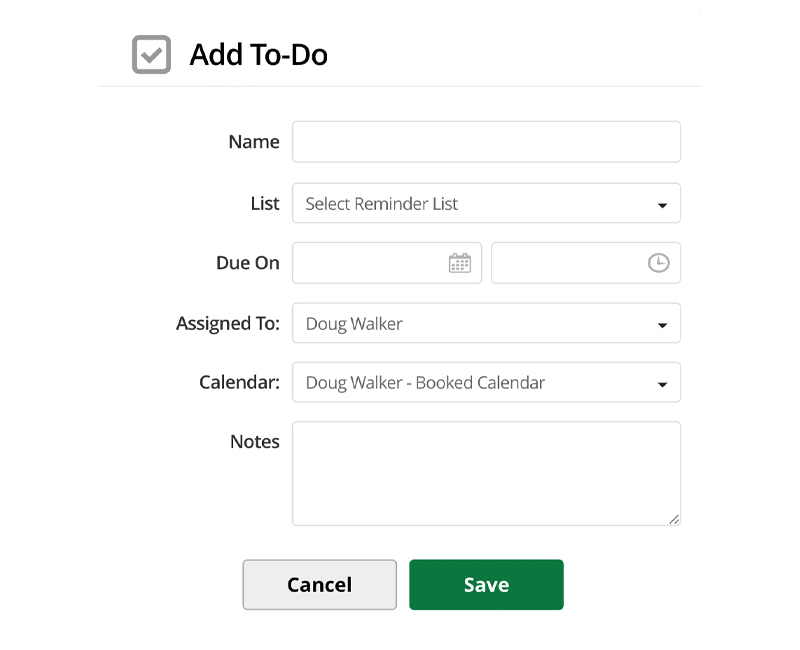Click the checkmark icon beside Add To-Do

[151, 55]
